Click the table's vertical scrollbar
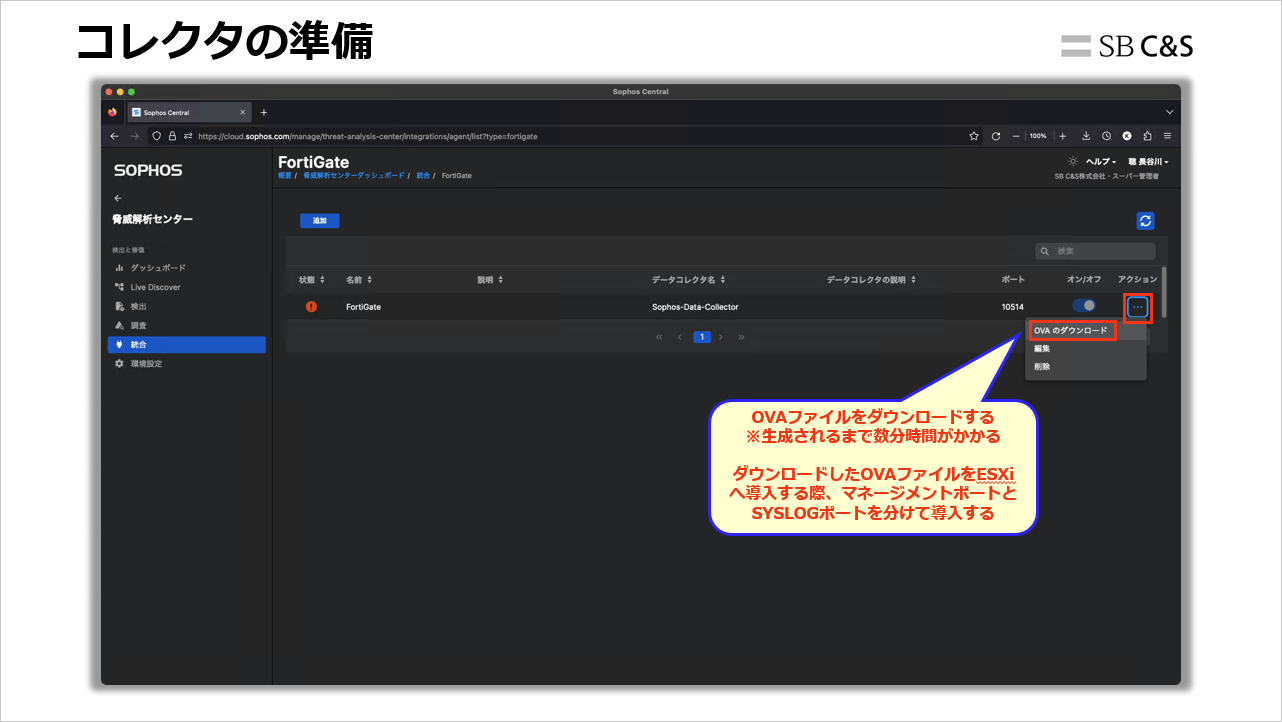This screenshot has width=1282, height=722. click(1164, 293)
